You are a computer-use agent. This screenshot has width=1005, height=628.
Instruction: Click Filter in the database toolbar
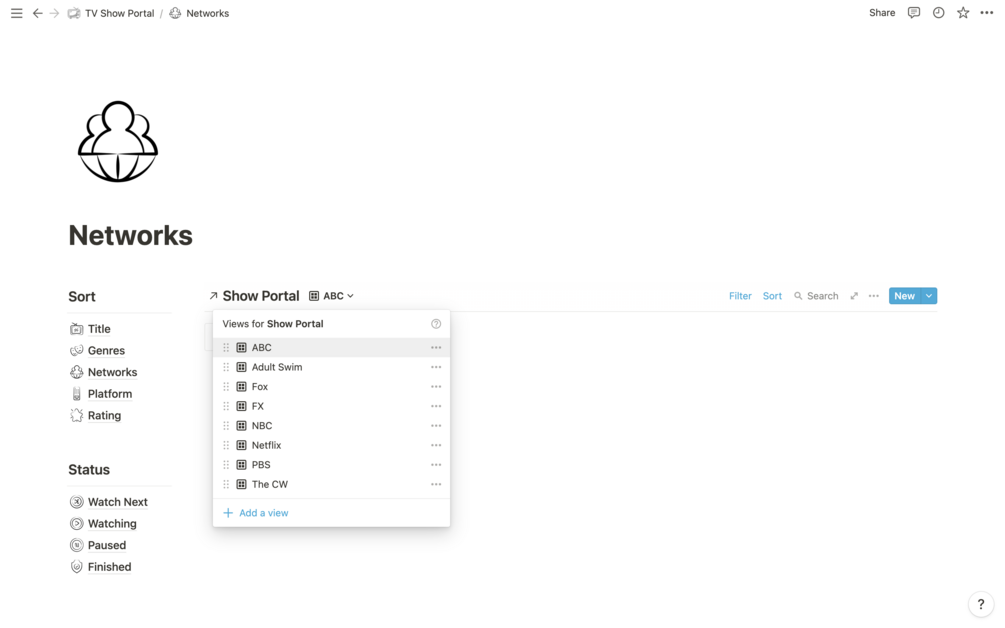point(740,296)
